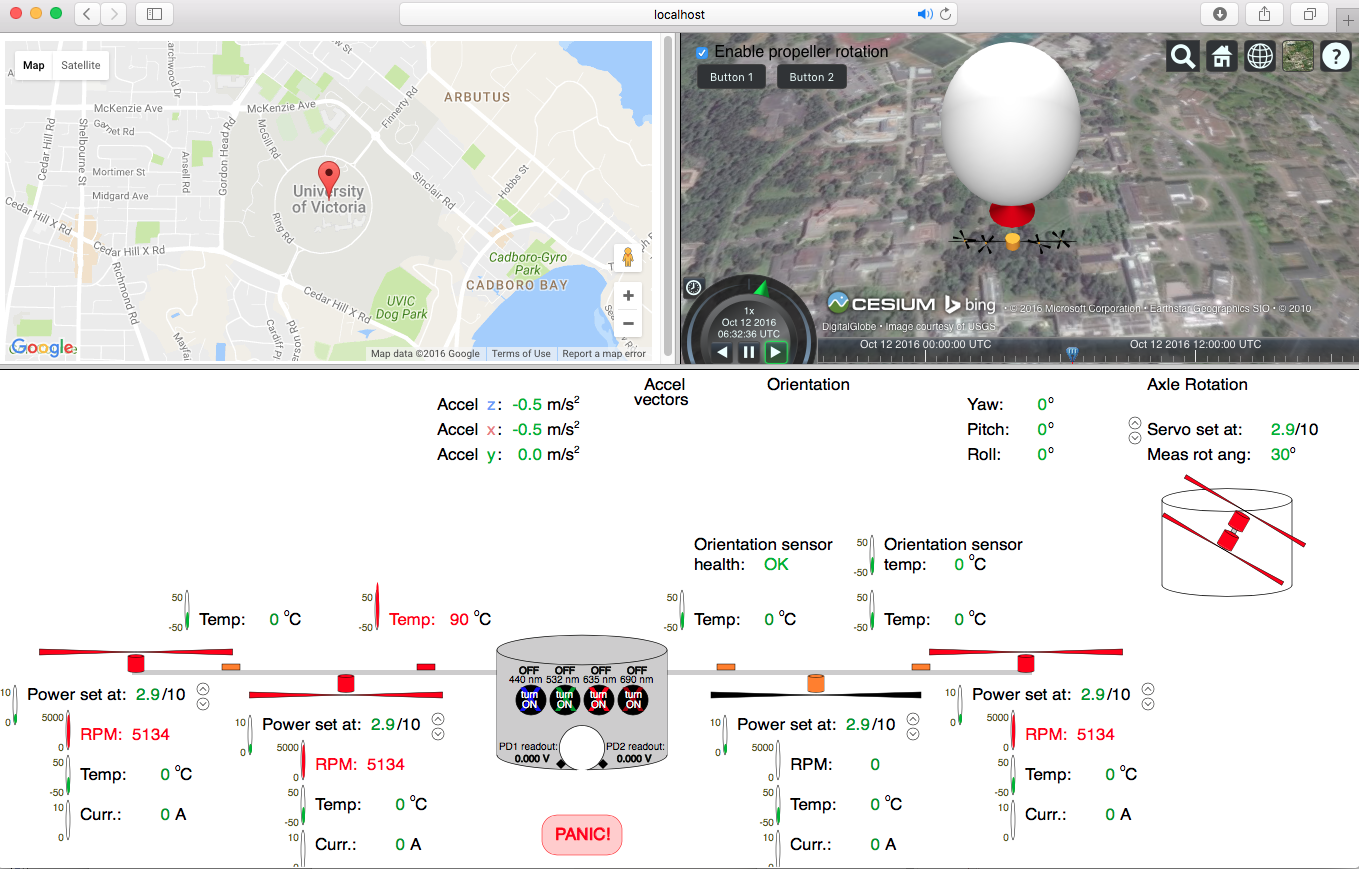Increase servo set value with up arrow
The height and width of the screenshot is (869, 1359).
click(x=1135, y=423)
